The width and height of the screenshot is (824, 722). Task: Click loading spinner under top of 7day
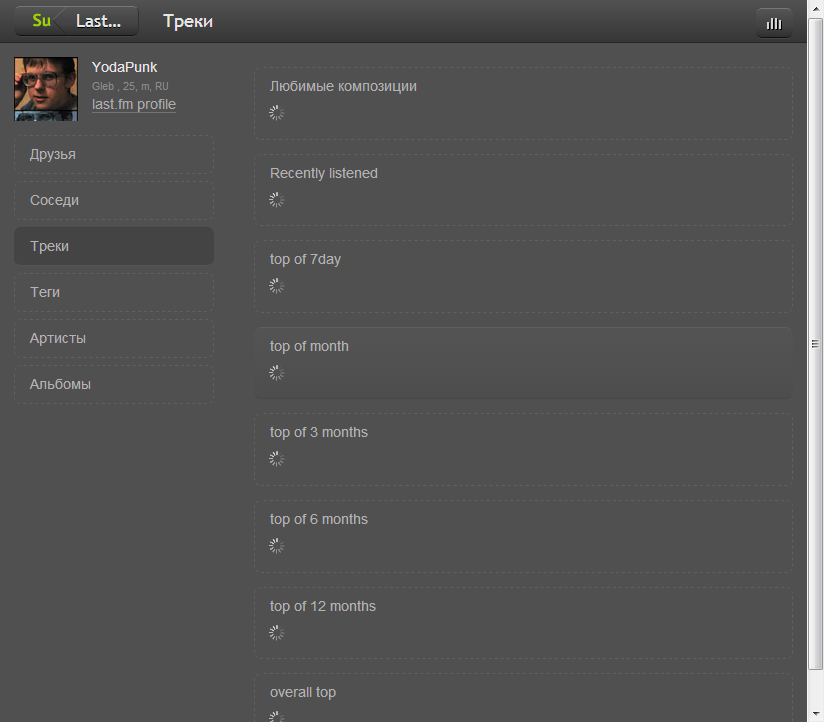(x=276, y=286)
